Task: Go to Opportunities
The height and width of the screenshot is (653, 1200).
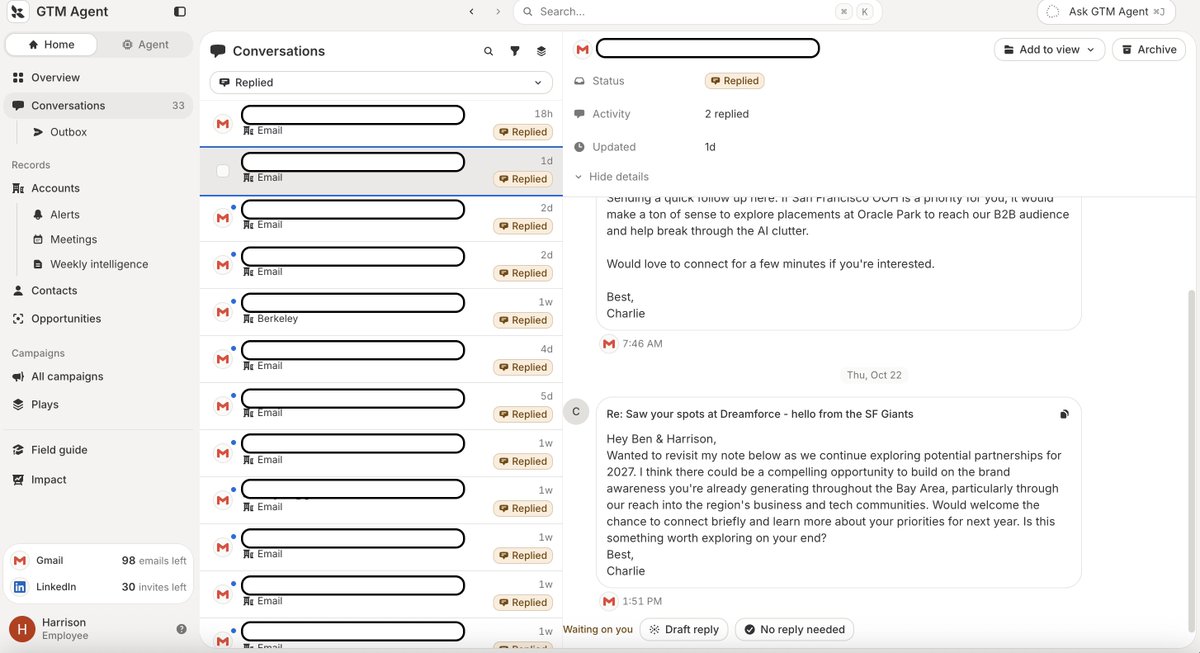Action: 99,319
